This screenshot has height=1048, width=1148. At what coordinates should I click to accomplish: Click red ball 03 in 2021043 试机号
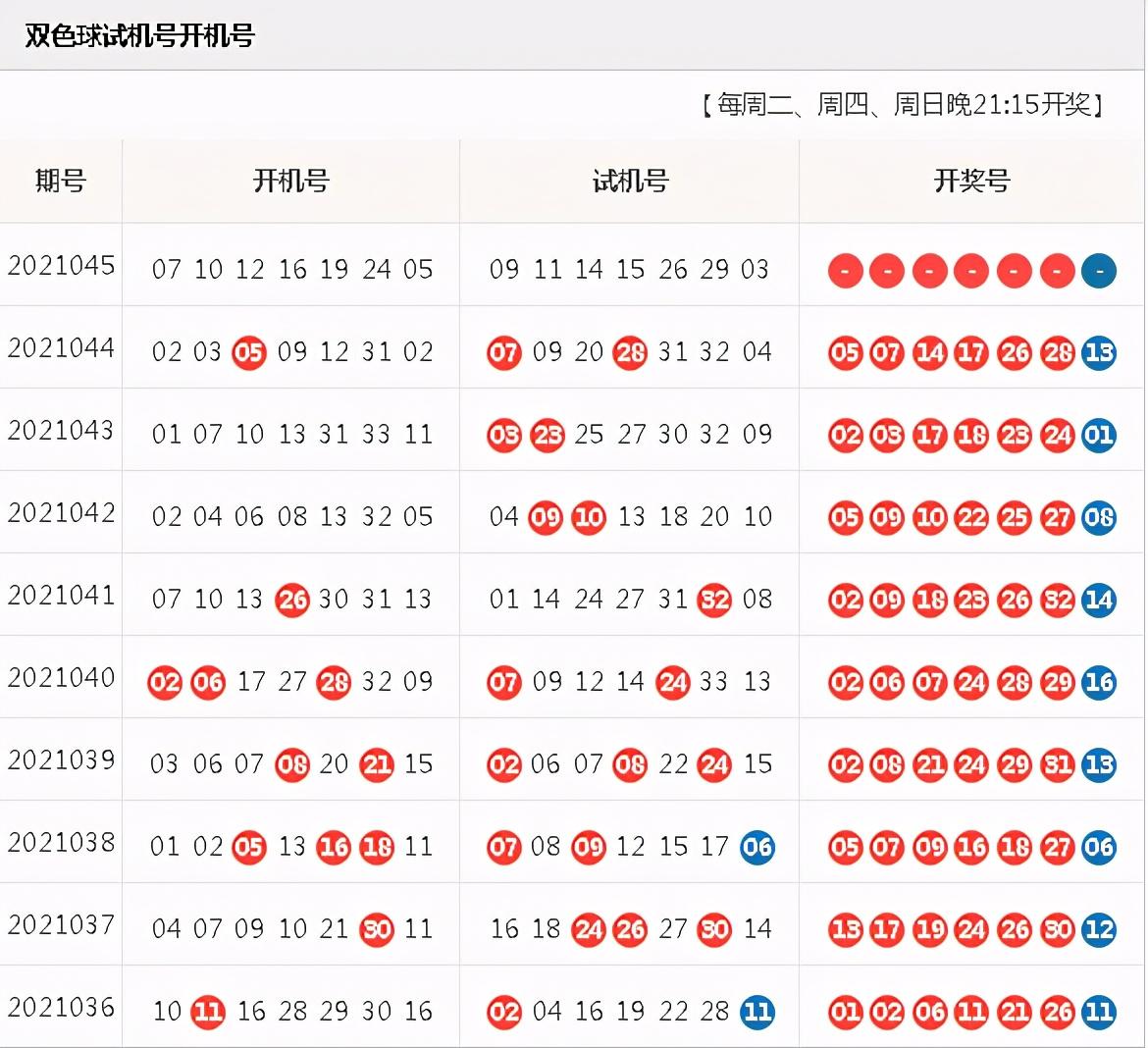pyautogui.click(x=503, y=436)
